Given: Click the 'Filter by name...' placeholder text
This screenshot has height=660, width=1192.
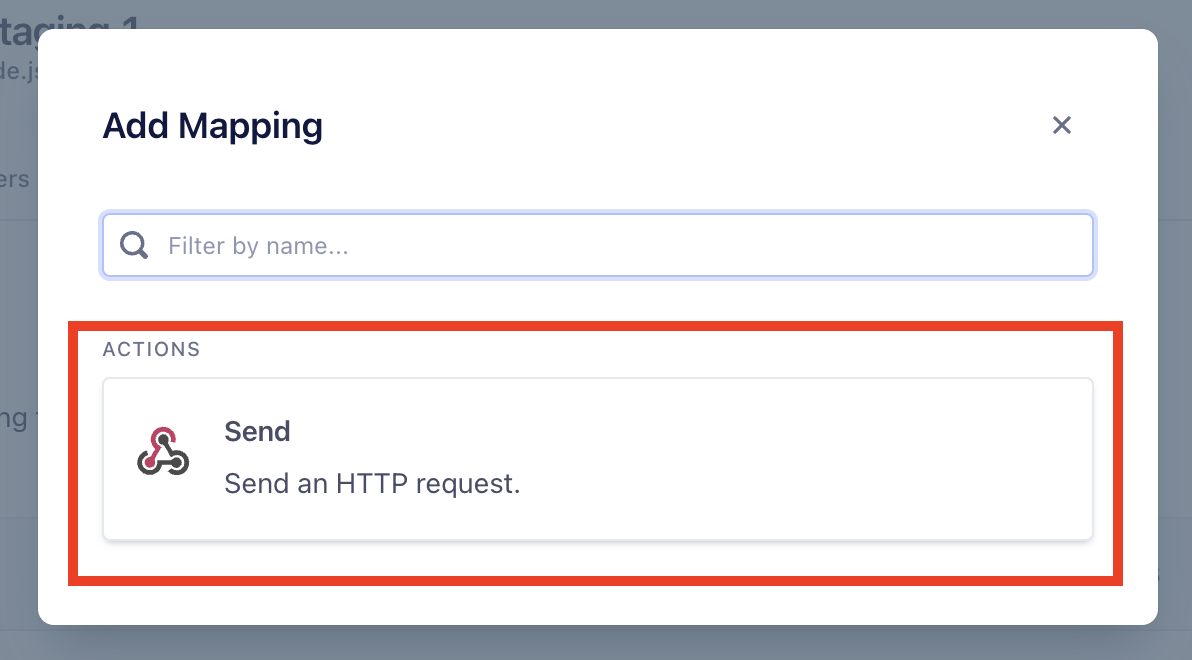Looking at the screenshot, I should pyautogui.click(x=258, y=246).
